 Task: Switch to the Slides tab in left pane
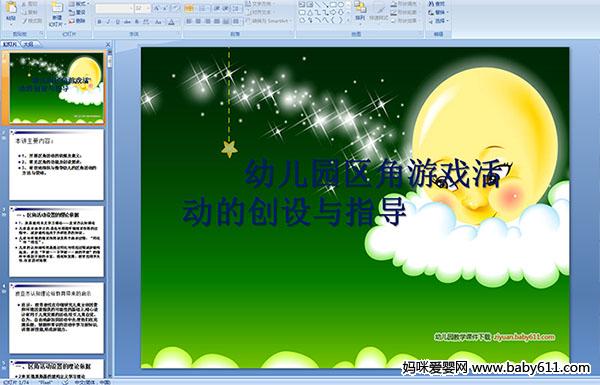(10, 44)
